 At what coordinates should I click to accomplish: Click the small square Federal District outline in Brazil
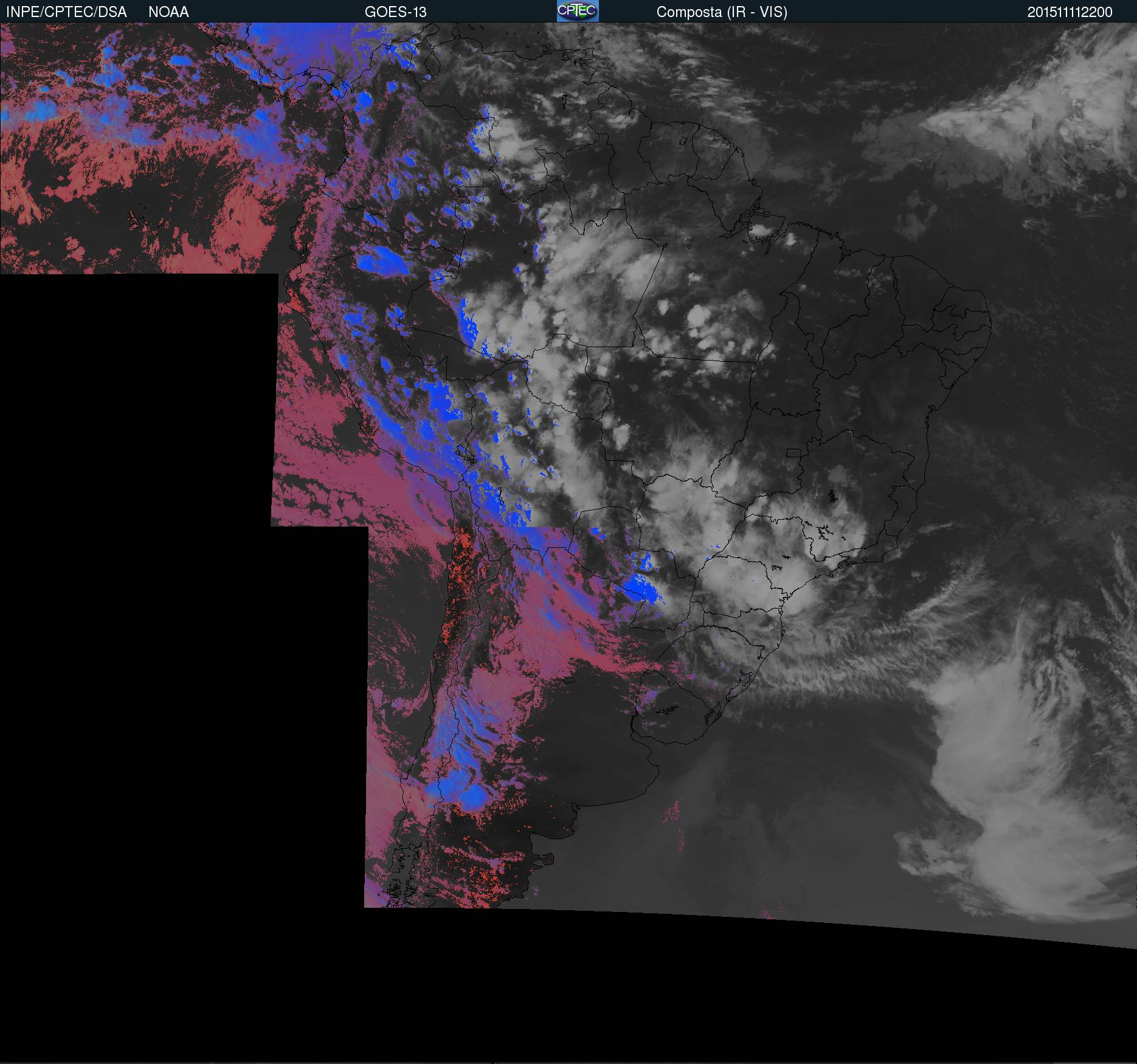[x=794, y=452]
